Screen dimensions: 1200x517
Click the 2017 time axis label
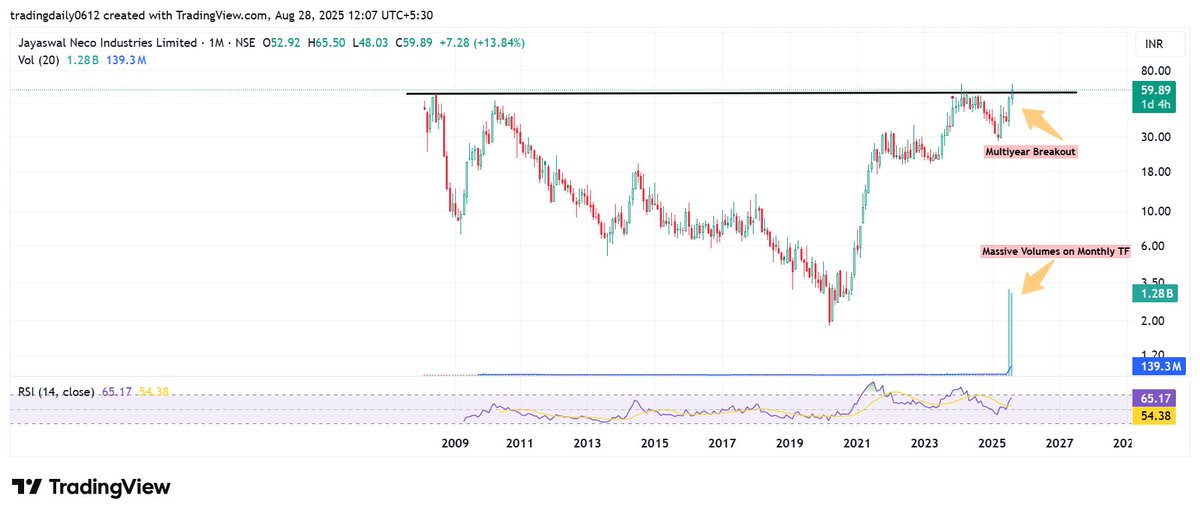(722, 443)
